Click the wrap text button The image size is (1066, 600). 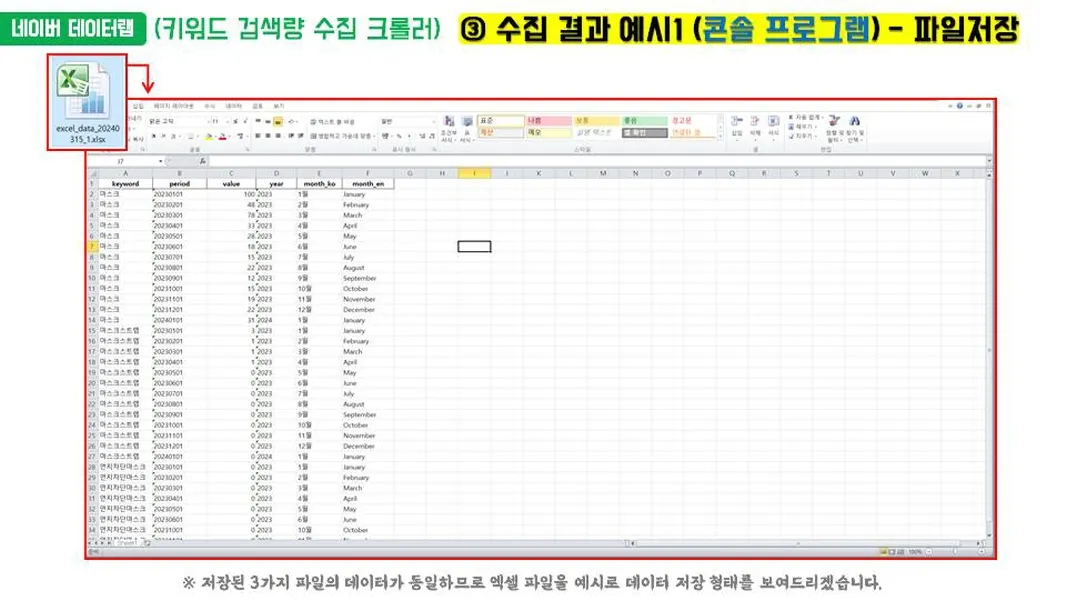[x=332, y=122]
